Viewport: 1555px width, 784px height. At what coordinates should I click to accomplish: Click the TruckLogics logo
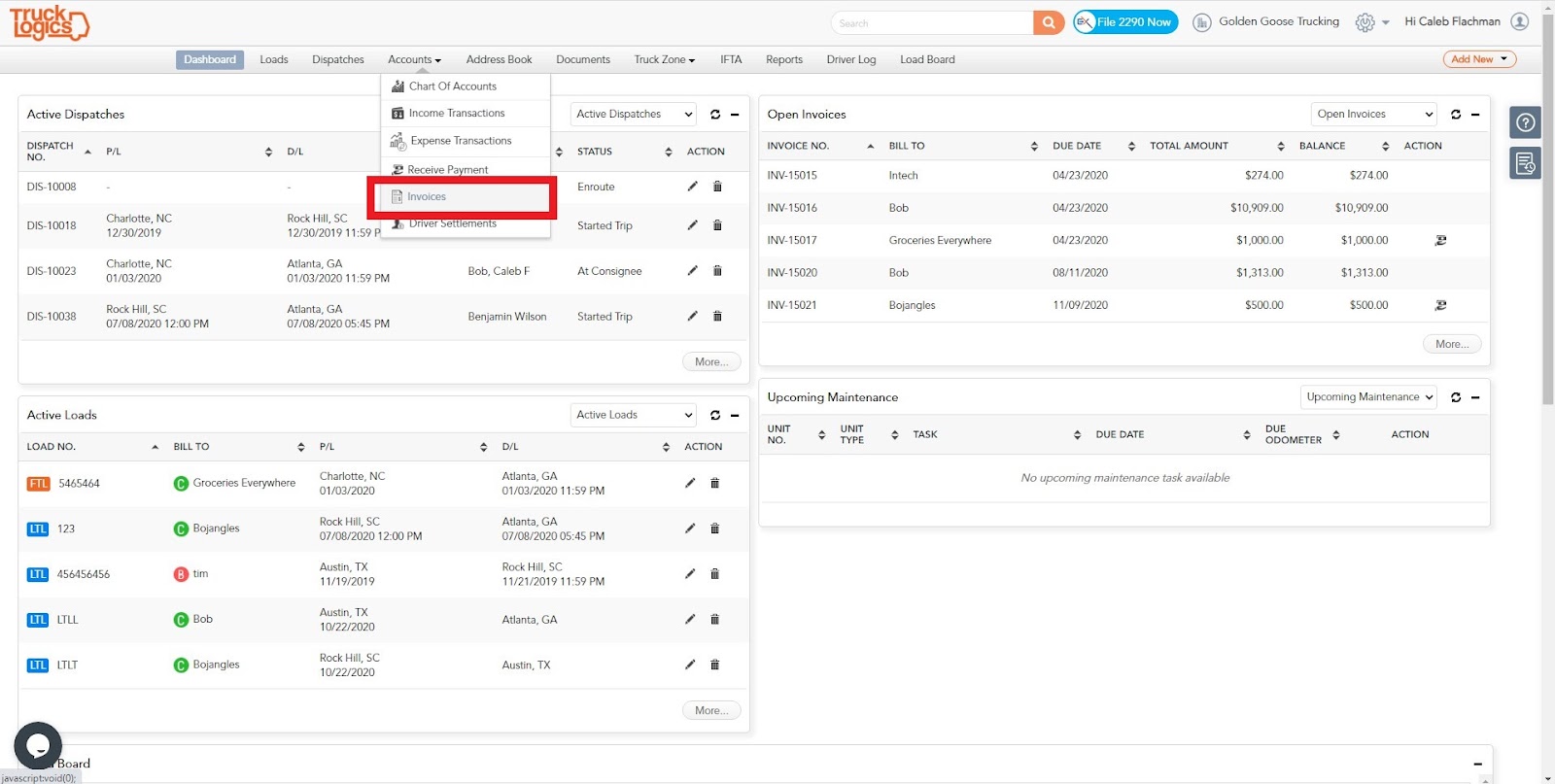[x=50, y=22]
